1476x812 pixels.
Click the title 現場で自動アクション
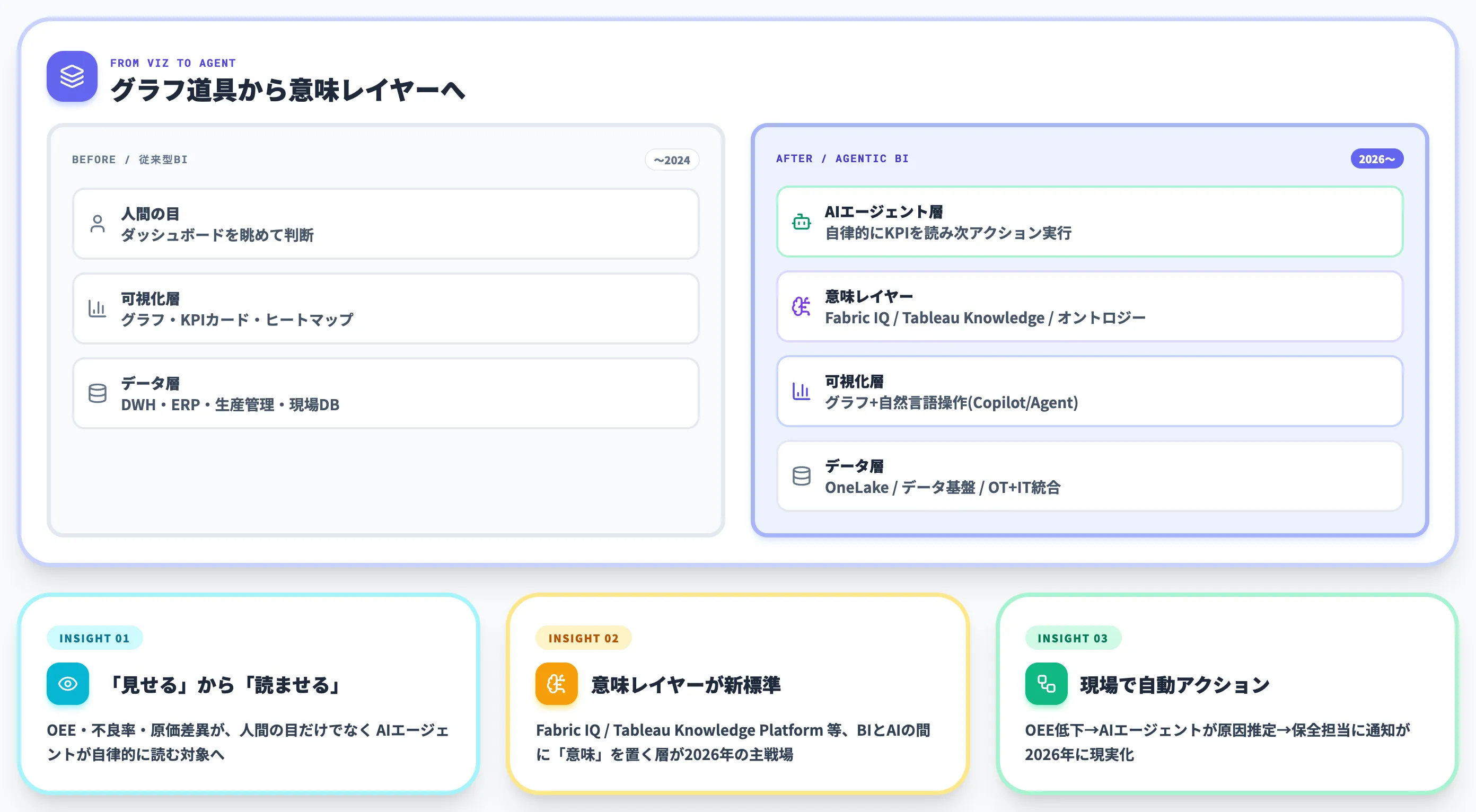pyautogui.click(x=1175, y=685)
